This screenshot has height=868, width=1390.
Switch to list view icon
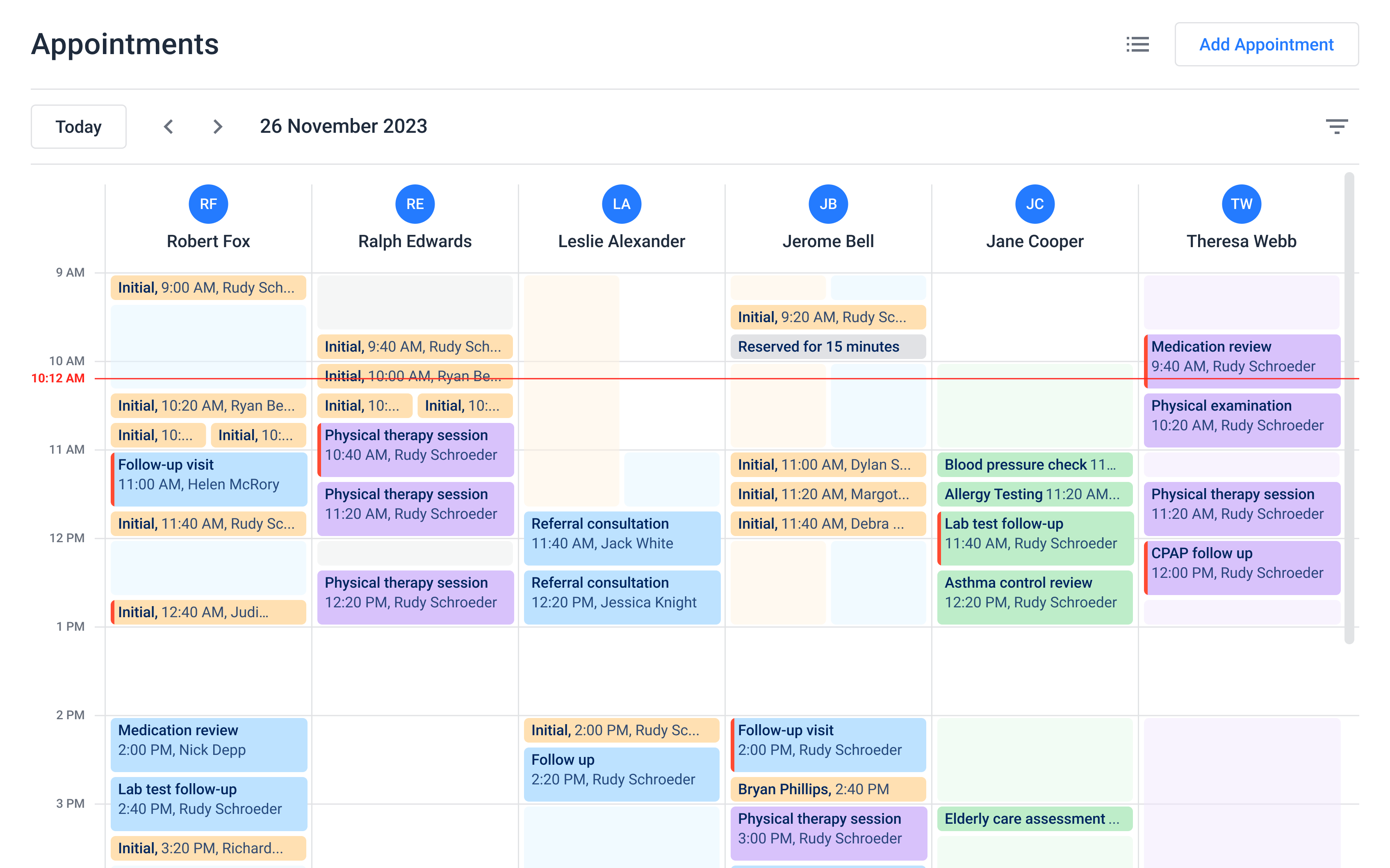click(x=1137, y=44)
